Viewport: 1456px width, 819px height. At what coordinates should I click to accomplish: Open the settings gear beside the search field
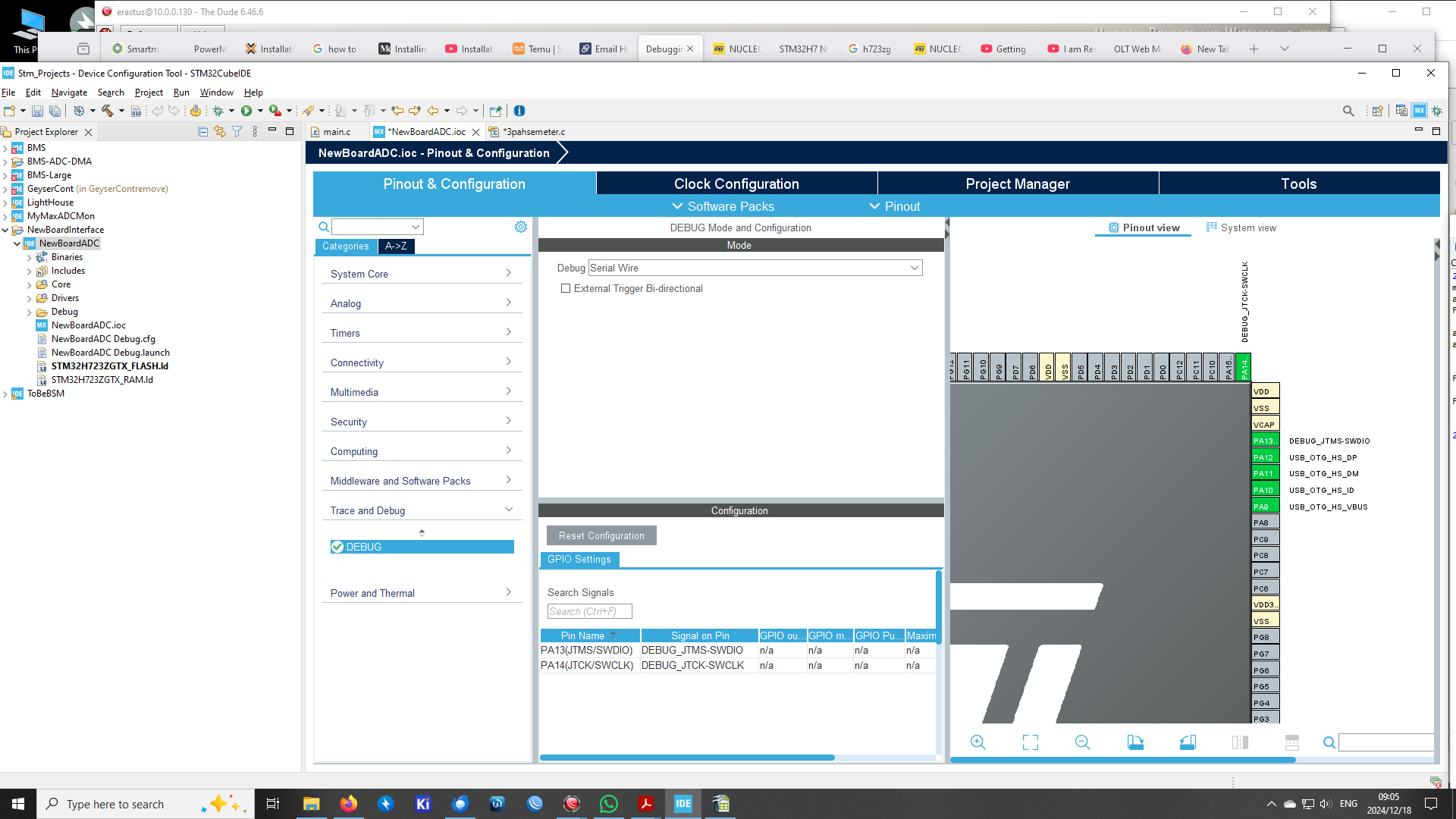520,226
